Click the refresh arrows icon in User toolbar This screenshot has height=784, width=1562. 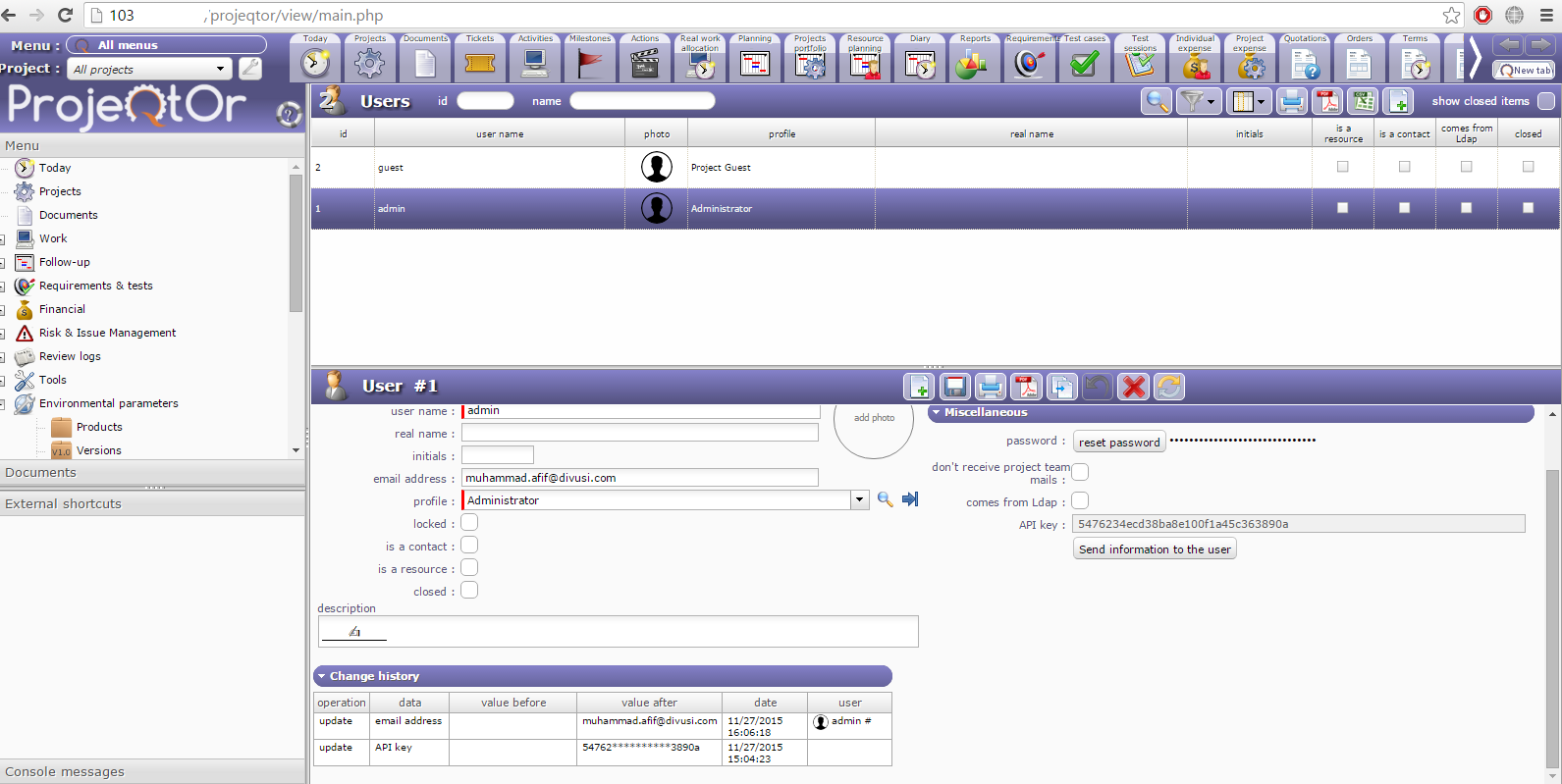1168,387
